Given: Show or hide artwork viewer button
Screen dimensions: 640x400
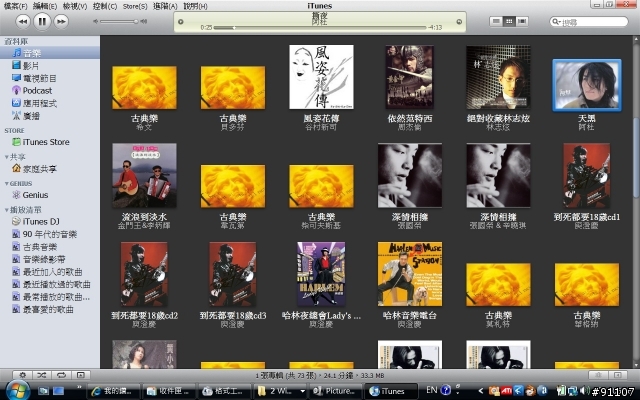Looking at the screenshot, I should point(81,375).
